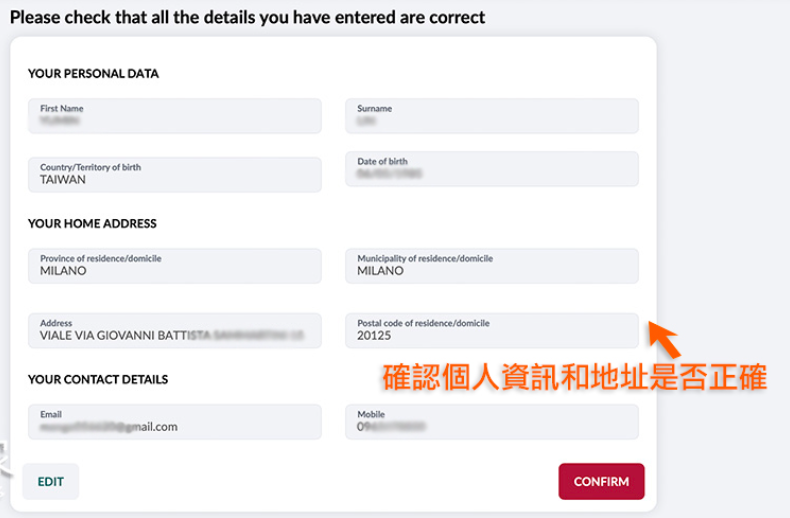Click the Province of residence/domicile field

click(175, 265)
